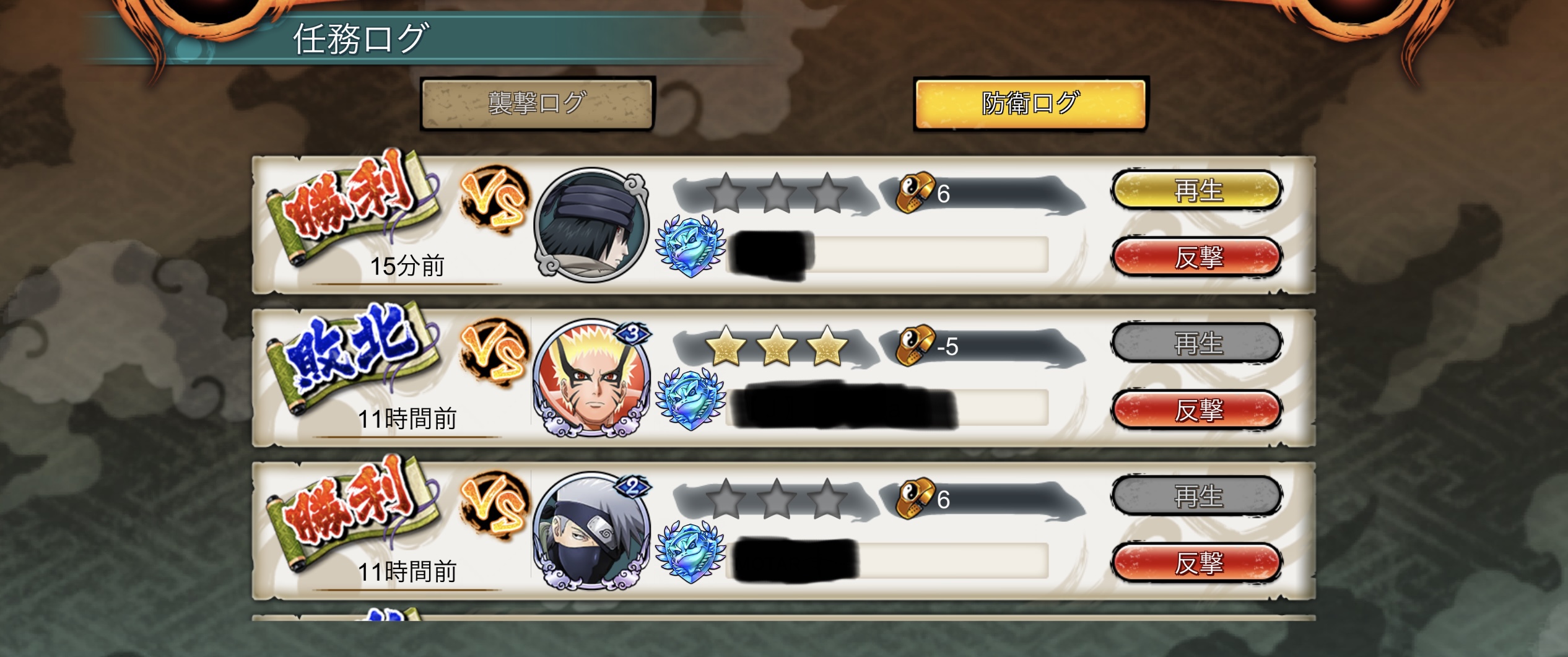
Task: Tap the blue rank crest beside Naruto
Action: tap(690, 399)
